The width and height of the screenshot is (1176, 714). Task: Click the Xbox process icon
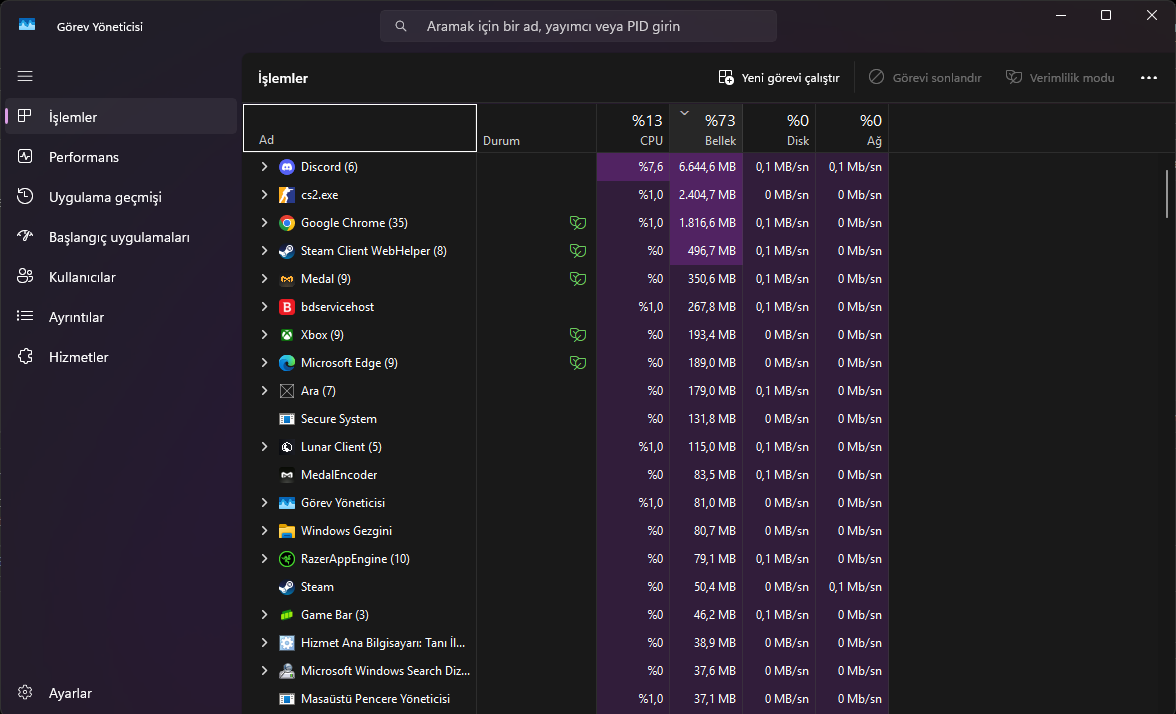(x=287, y=335)
